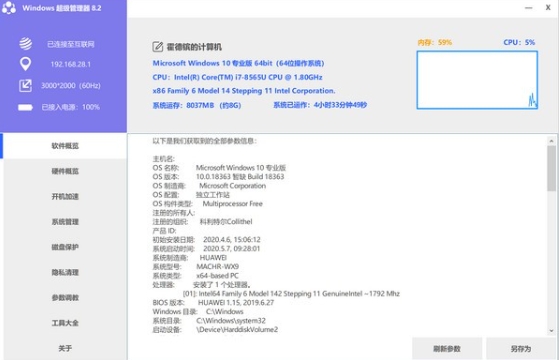
Task: Open 隐私清理 from the sidebar
Action: 65,272
